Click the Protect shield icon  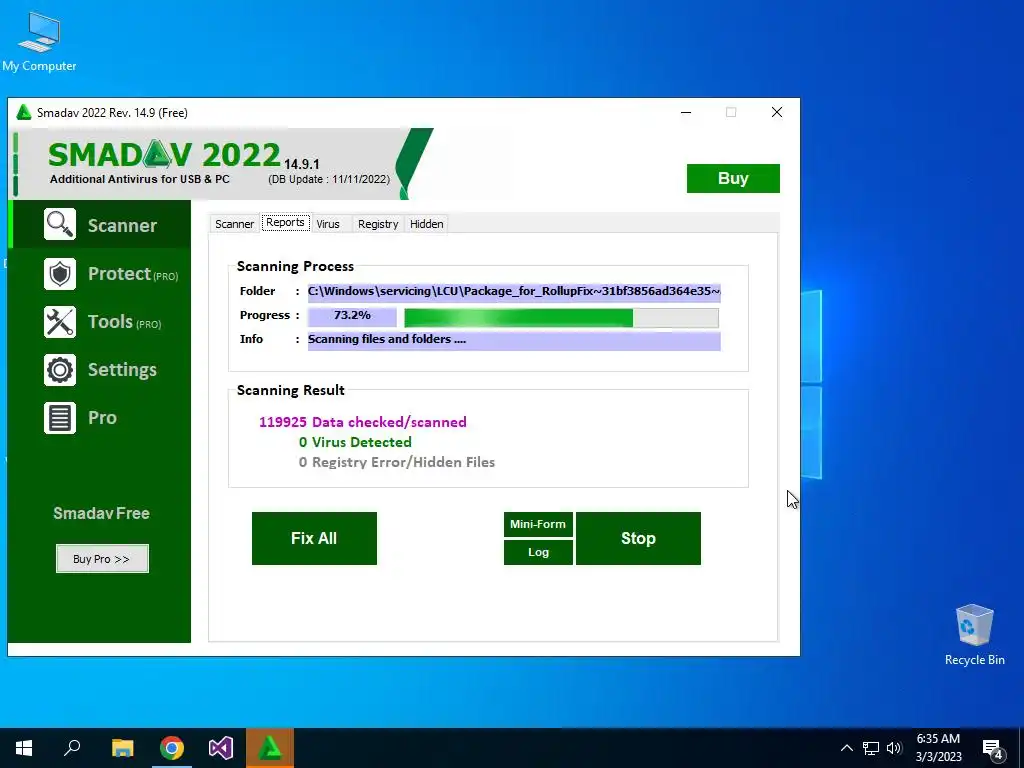(x=60, y=274)
